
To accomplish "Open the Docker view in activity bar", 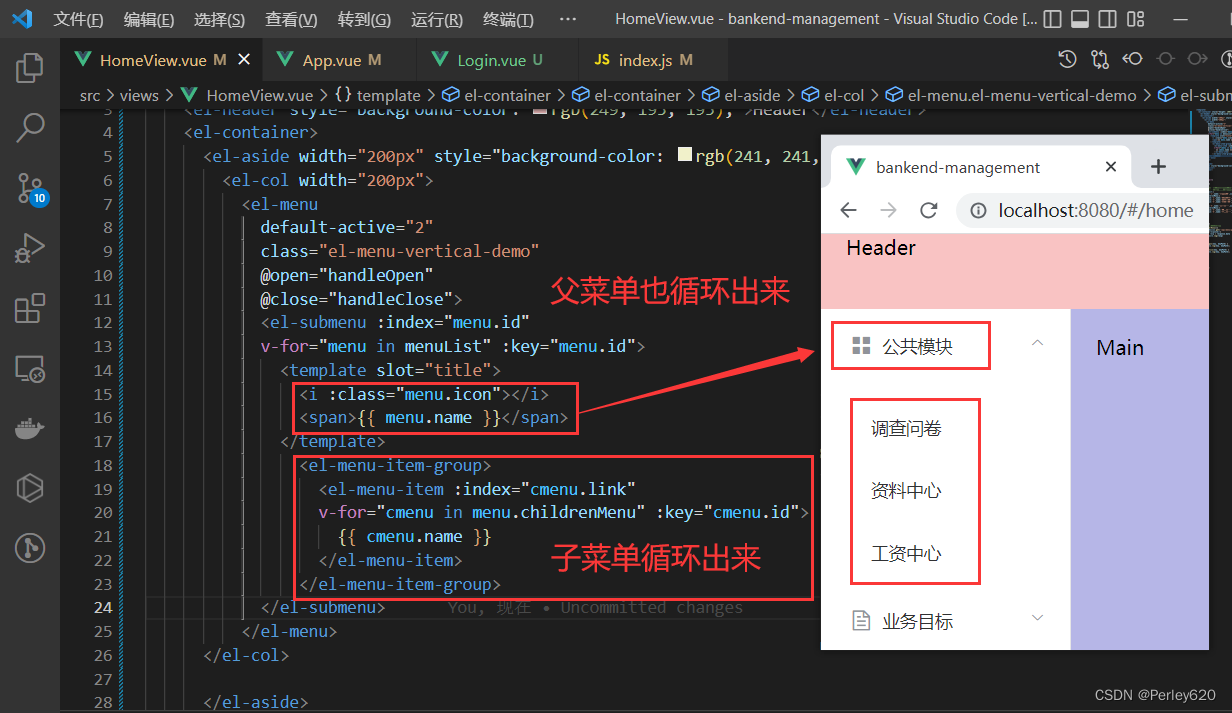I will tap(30, 429).
